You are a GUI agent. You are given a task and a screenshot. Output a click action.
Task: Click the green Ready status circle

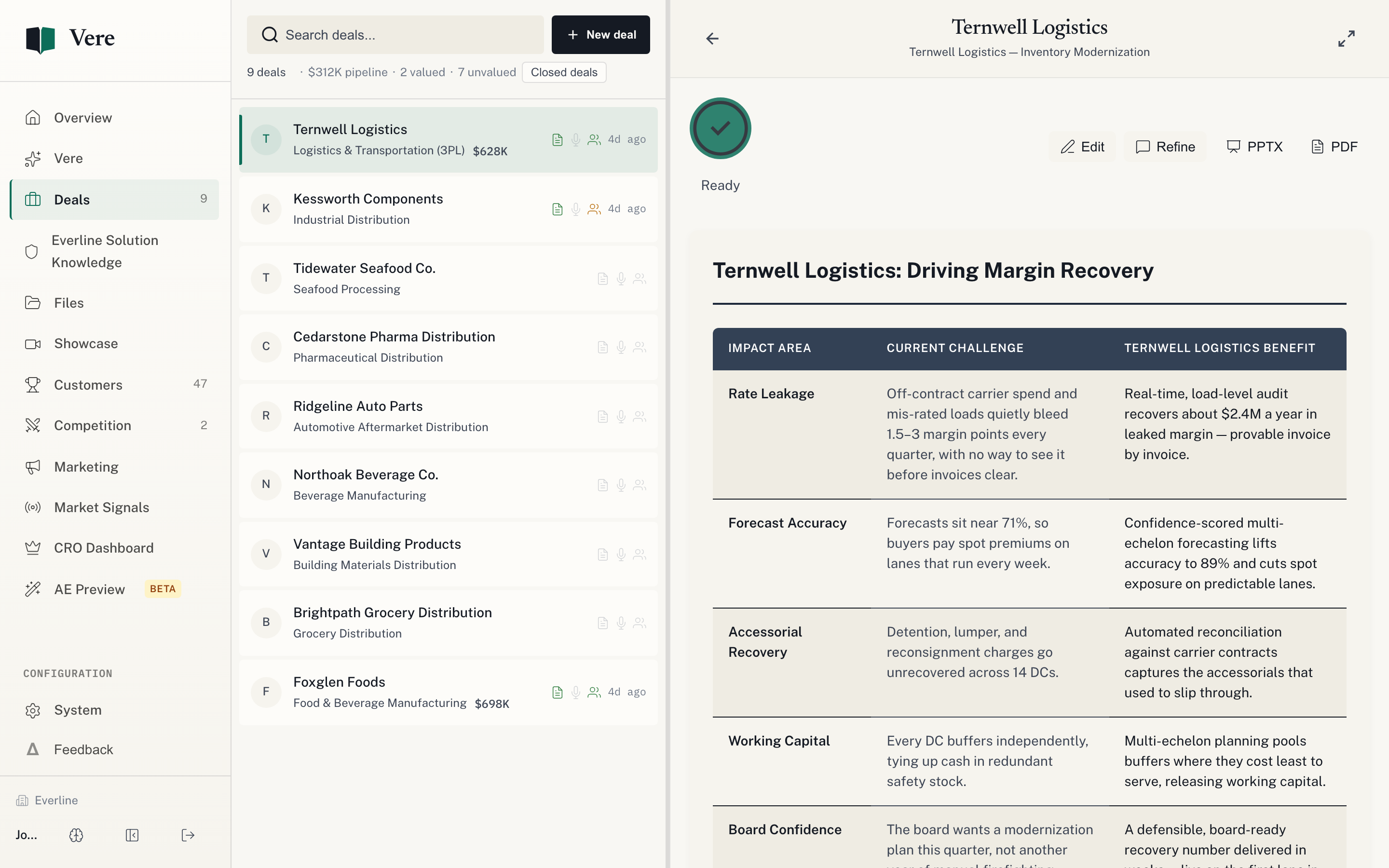721,128
